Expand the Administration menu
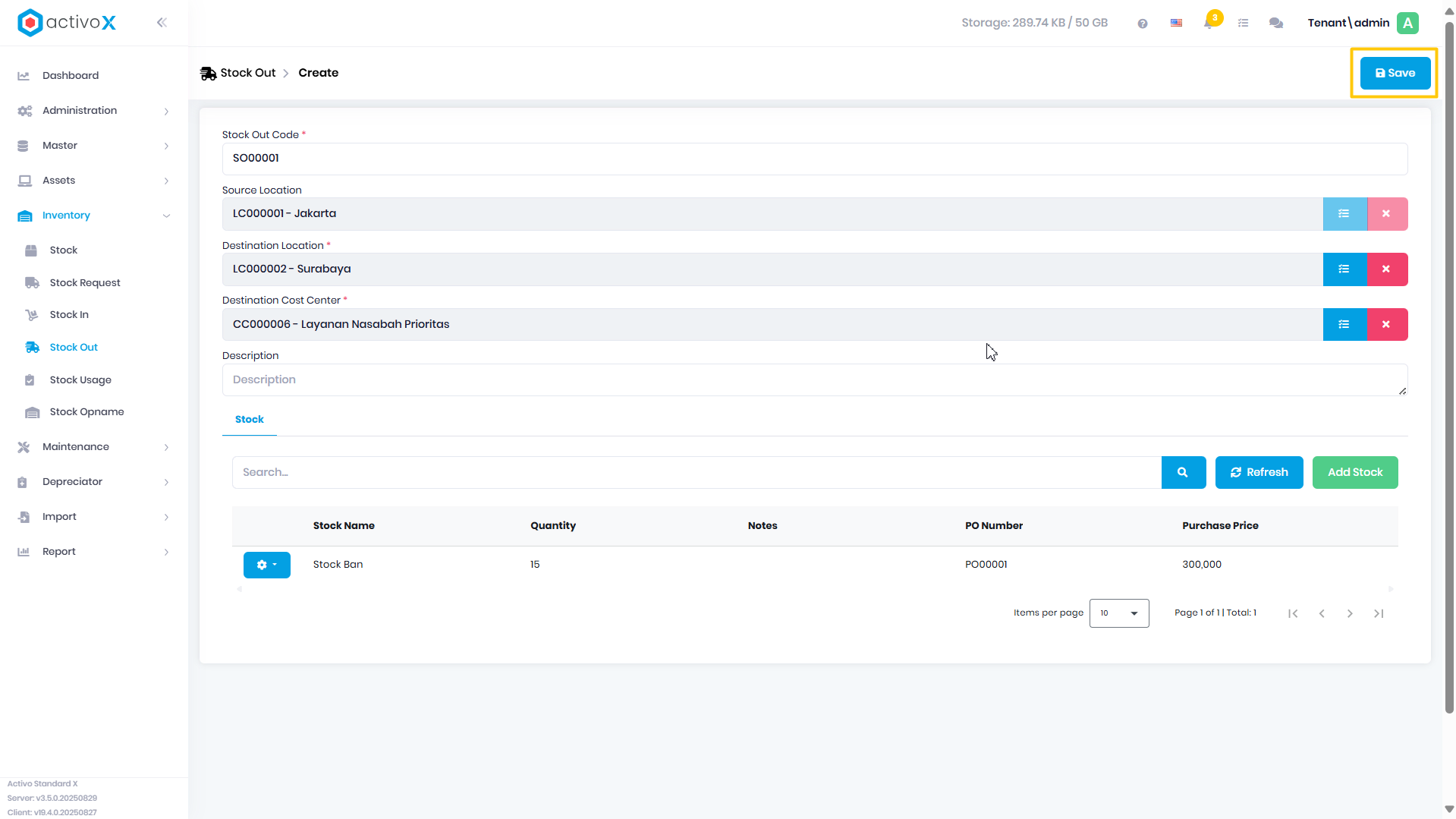 pyautogui.click(x=93, y=111)
